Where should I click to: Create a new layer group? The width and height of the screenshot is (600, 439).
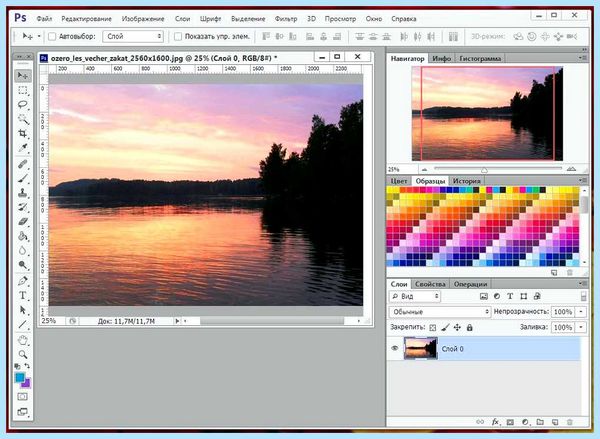click(540, 422)
